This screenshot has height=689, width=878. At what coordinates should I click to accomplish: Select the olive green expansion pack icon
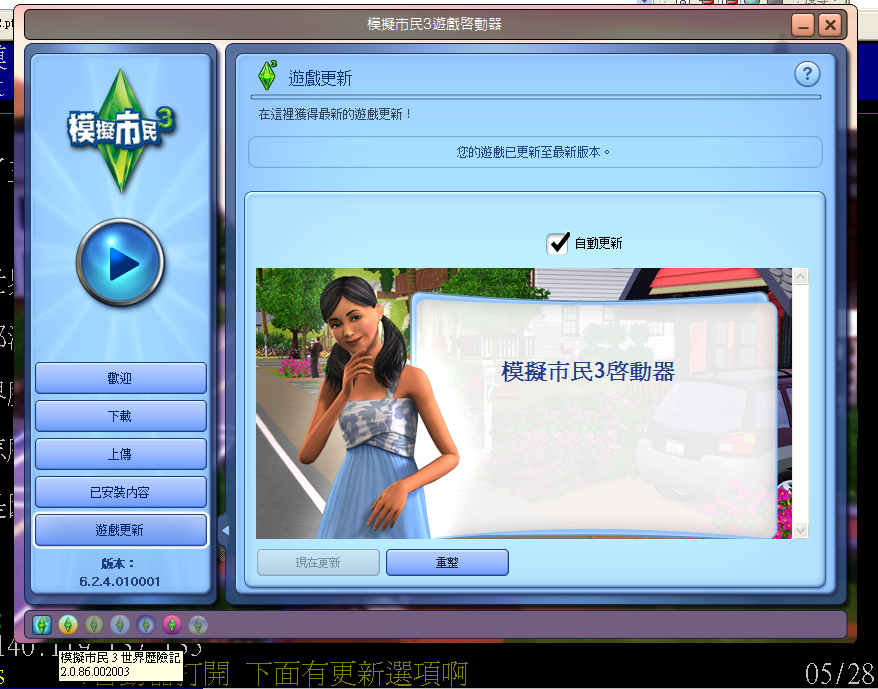coord(94,625)
